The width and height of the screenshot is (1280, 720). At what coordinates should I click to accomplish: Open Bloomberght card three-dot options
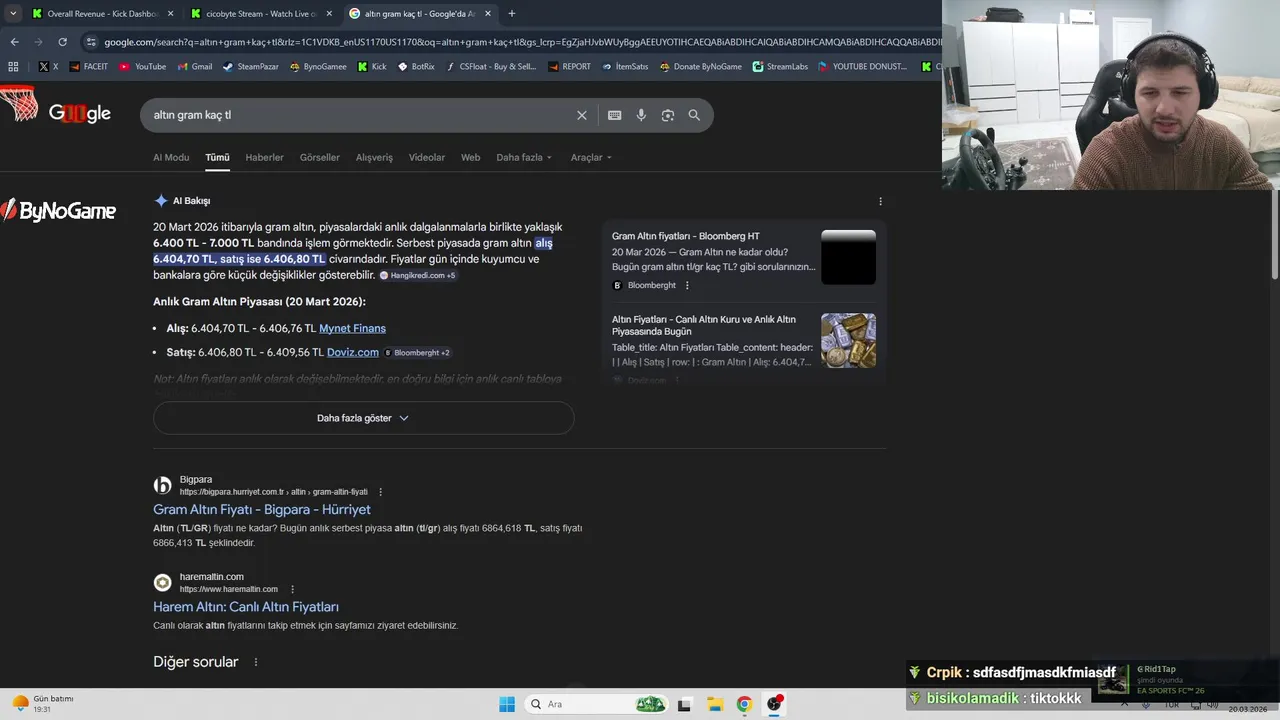687,285
